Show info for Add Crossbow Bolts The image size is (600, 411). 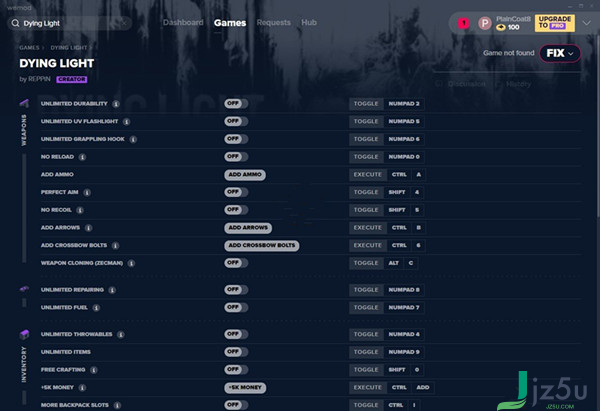[116, 246]
